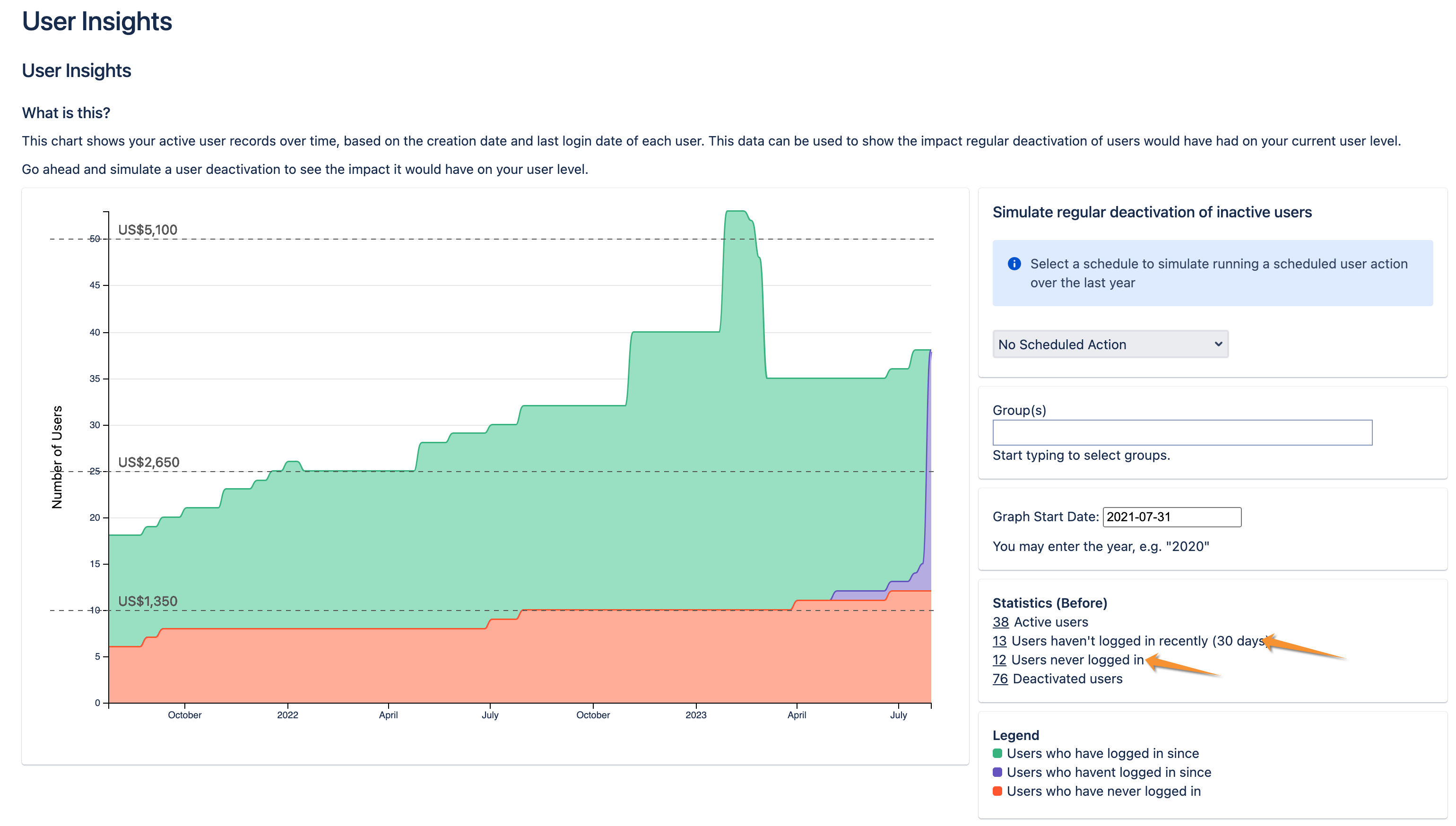Viewport: 1456px width, 826px height.
Task: Open 13 users not logged in recently
Action: (999, 641)
